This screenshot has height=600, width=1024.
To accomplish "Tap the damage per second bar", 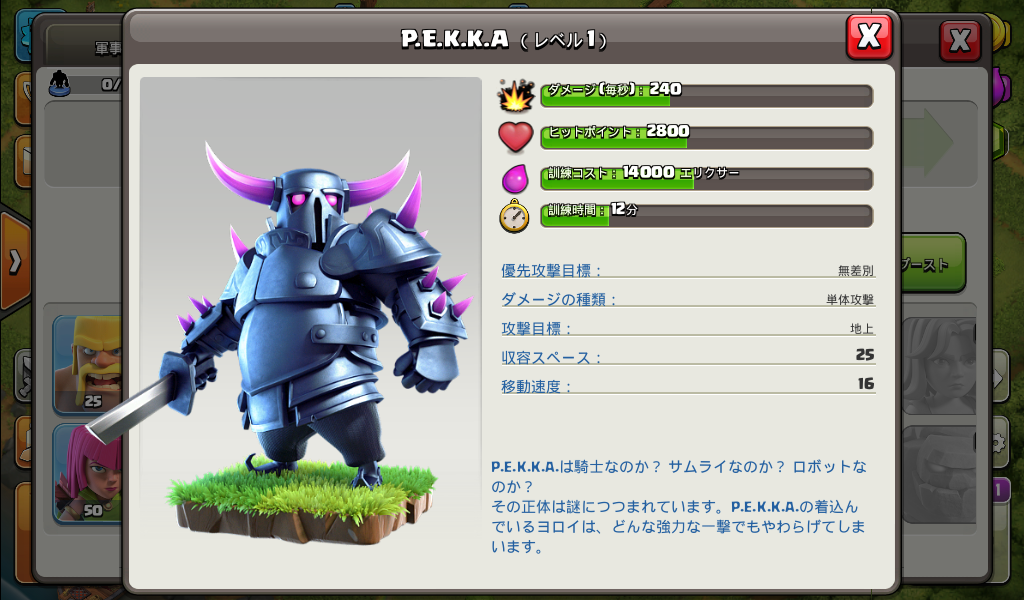I will click(707, 95).
